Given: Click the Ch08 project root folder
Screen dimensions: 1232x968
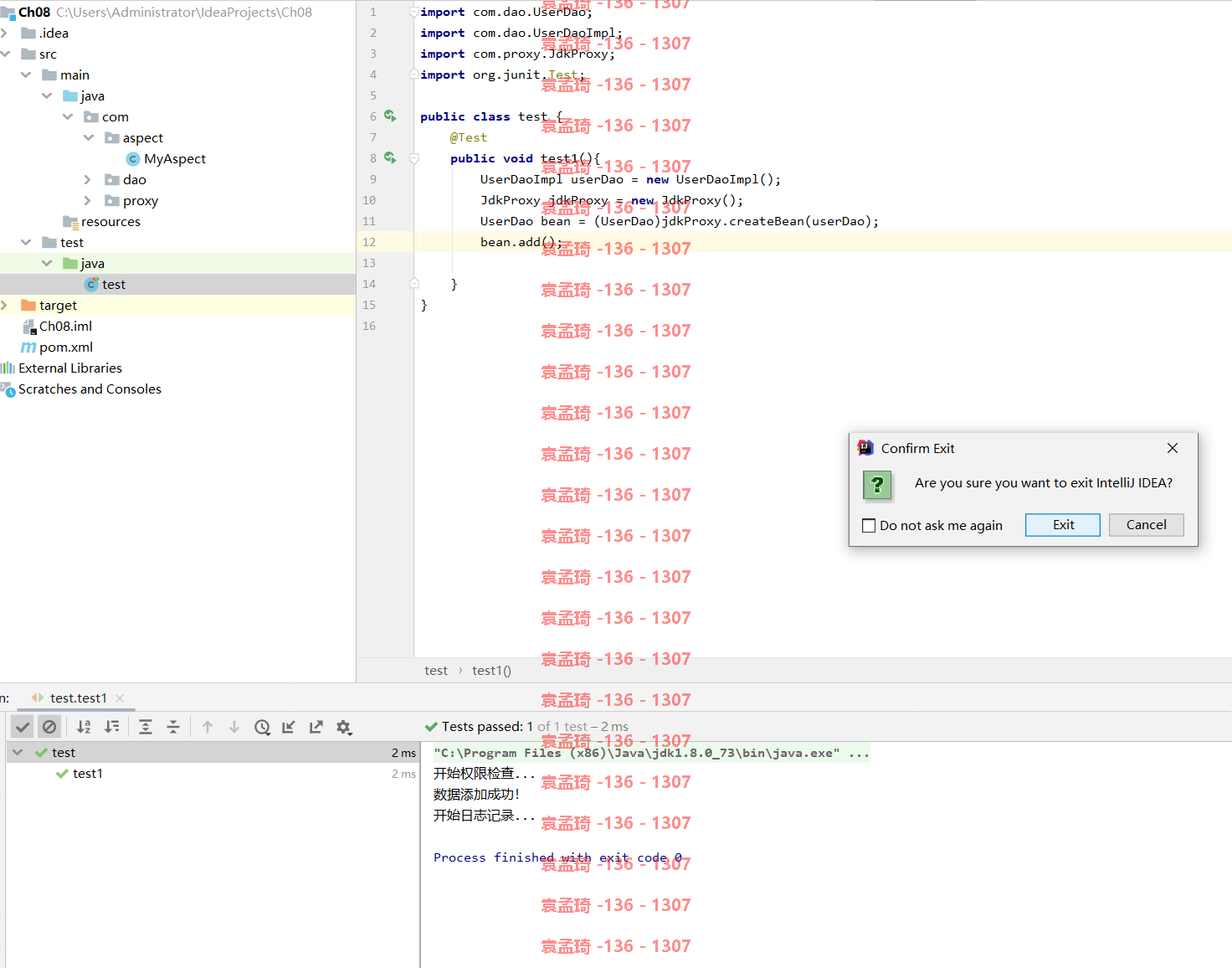Looking at the screenshot, I should tap(34, 12).
